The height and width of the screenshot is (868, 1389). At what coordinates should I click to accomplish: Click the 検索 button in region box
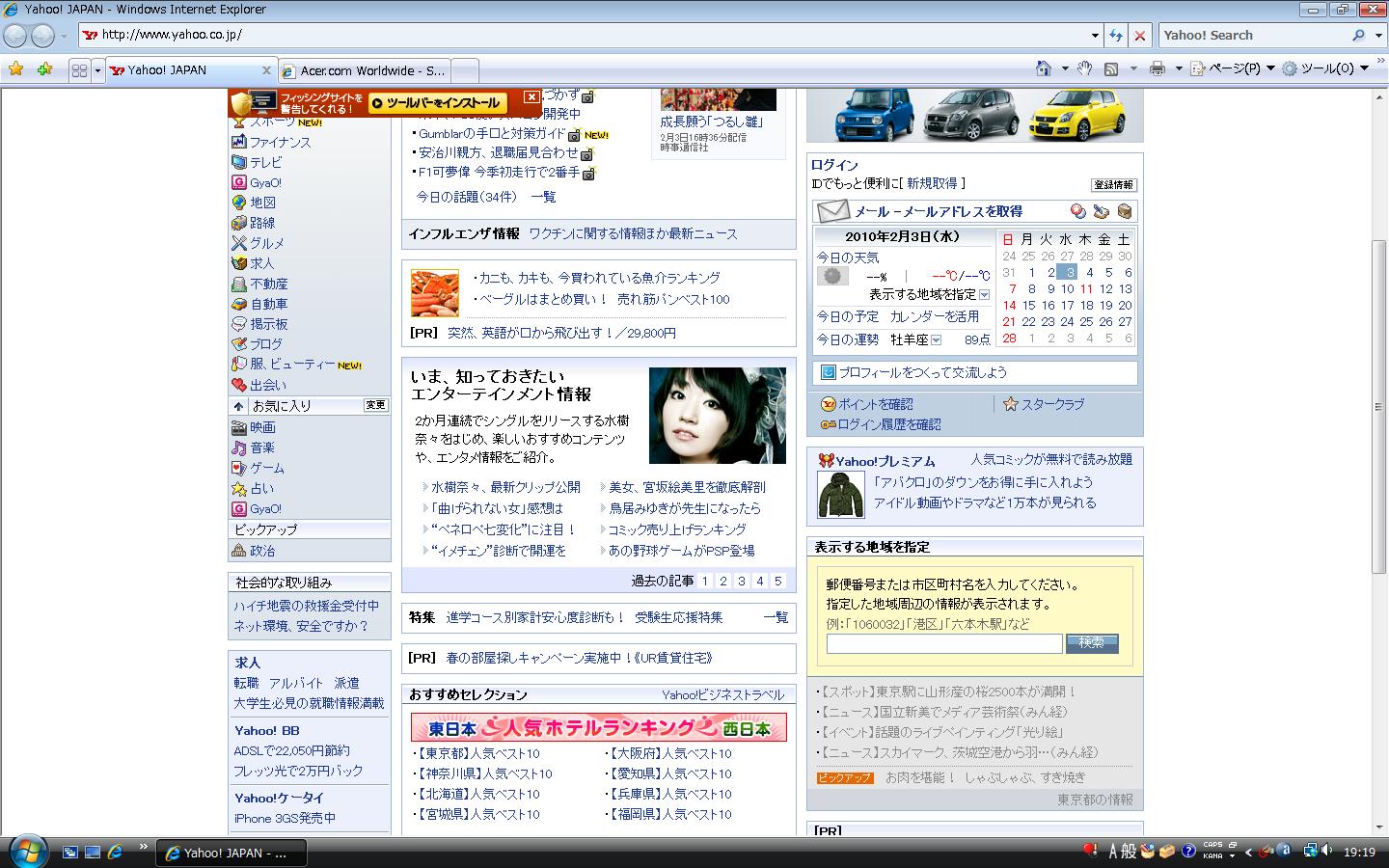click(1092, 643)
